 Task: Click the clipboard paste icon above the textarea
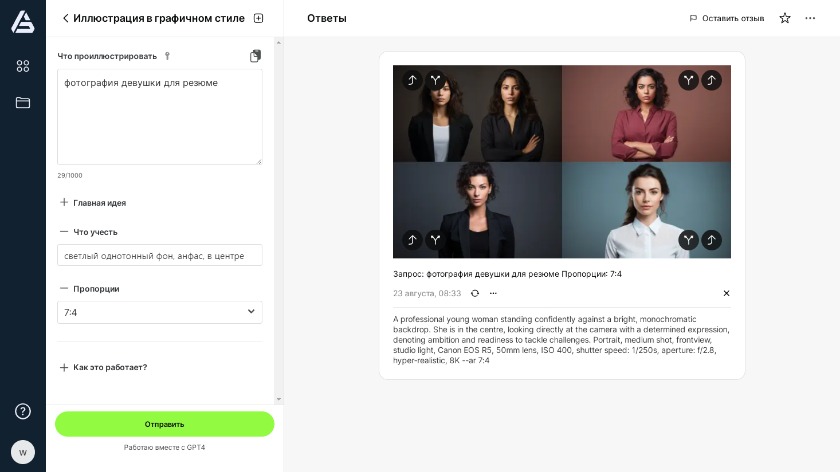(x=255, y=56)
